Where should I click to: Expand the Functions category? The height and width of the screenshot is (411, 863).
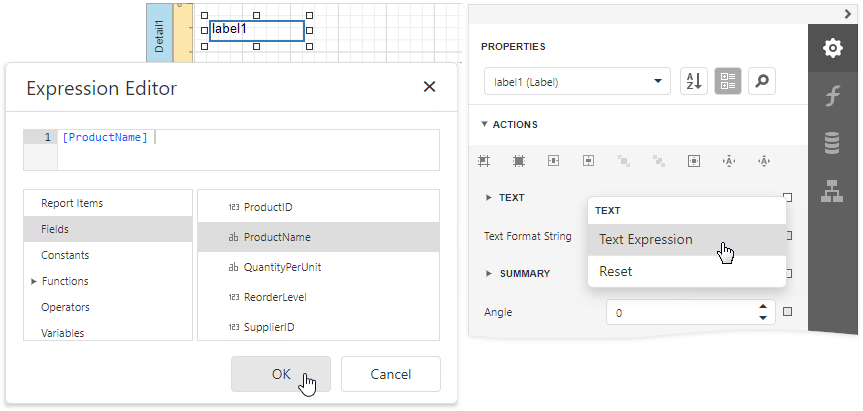pos(35,282)
